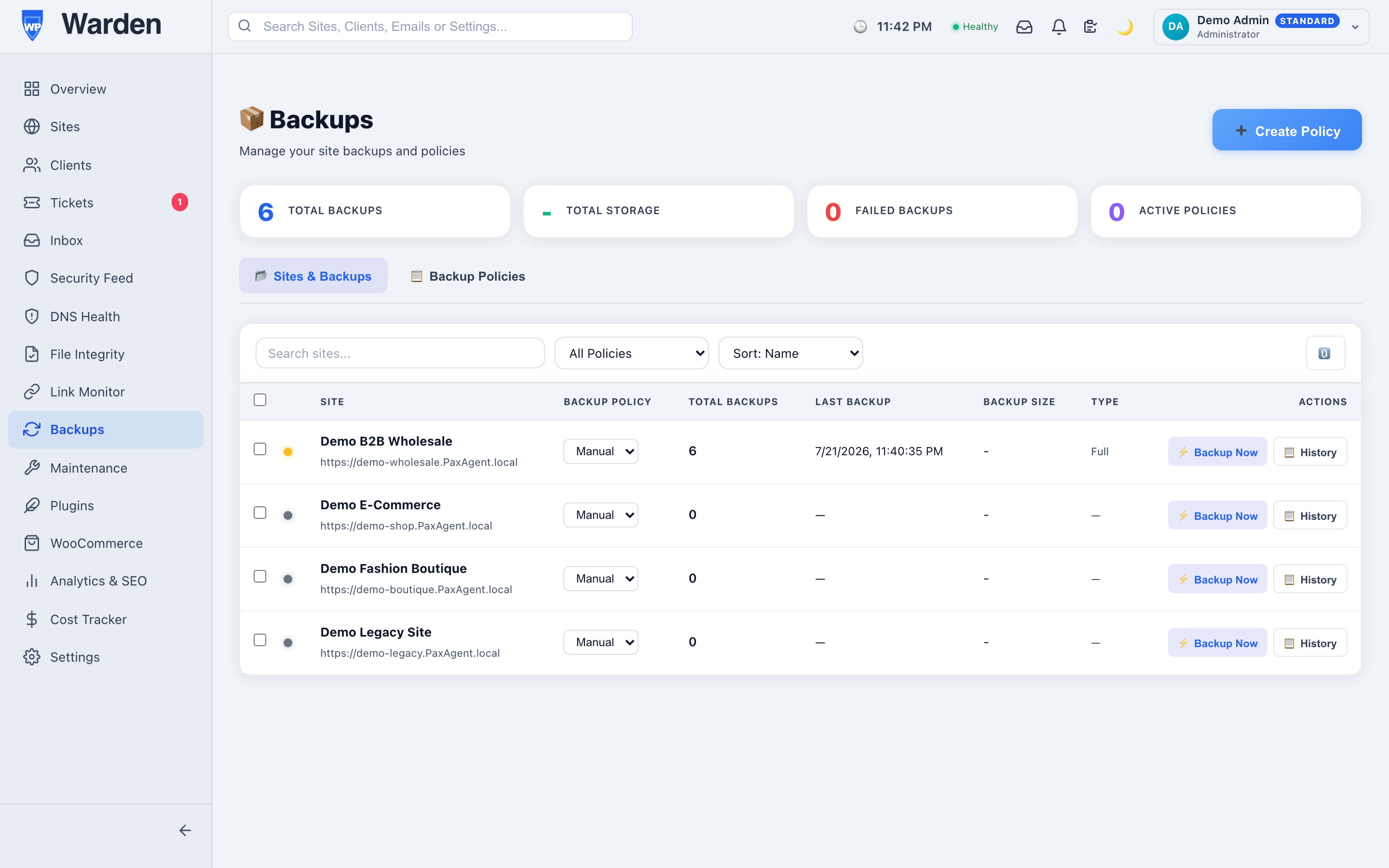1389x868 pixels.
Task: Run Backup Now for Demo E-Commerce
Action: (x=1217, y=515)
